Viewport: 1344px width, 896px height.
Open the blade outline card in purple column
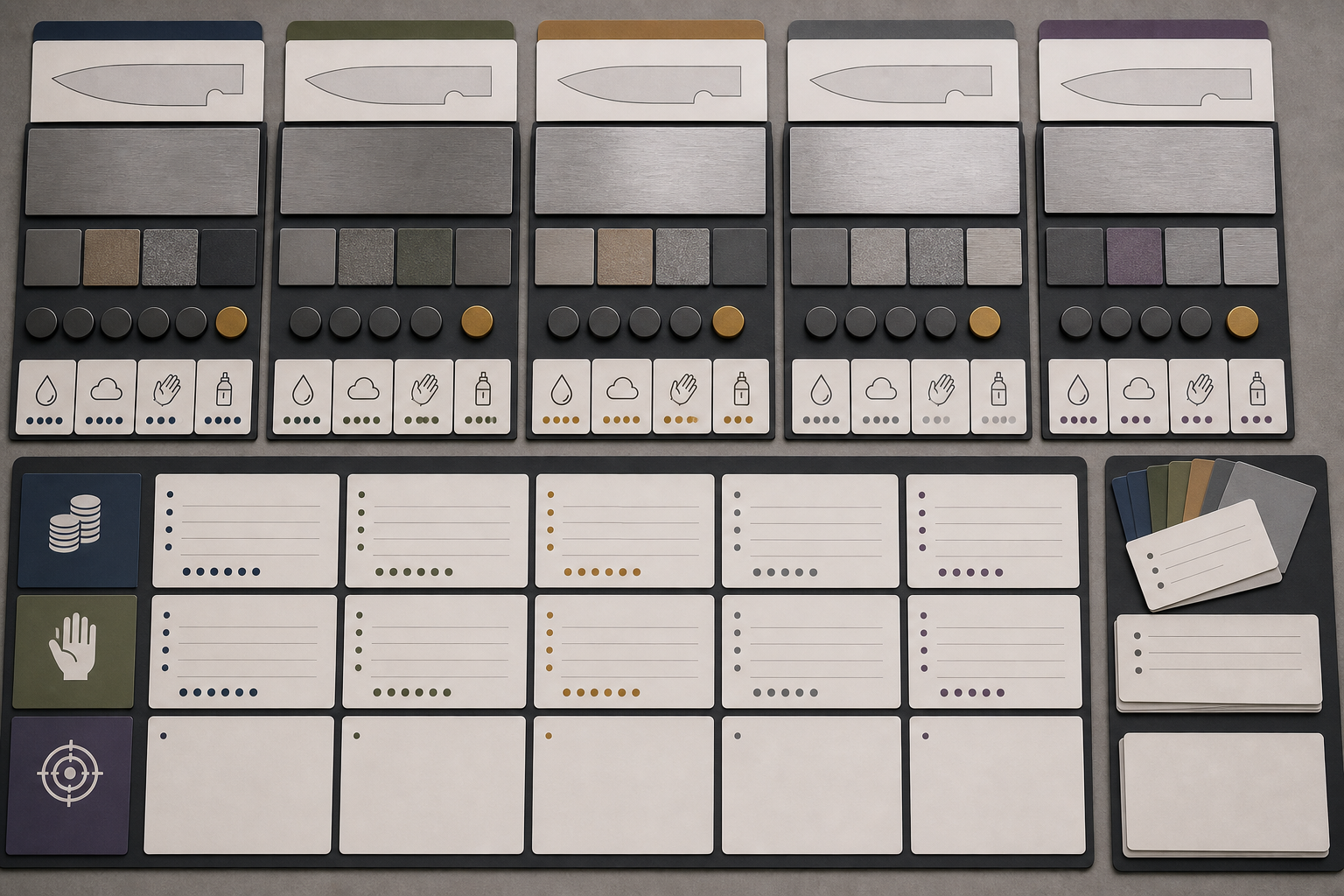(x=1155, y=80)
